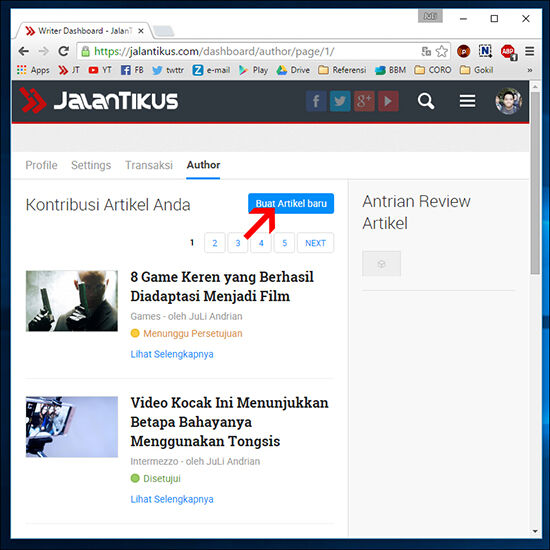The width and height of the screenshot is (550, 550).
Task: Go to pagination page 3
Action: pyautogui.click(x=238, y=243)
